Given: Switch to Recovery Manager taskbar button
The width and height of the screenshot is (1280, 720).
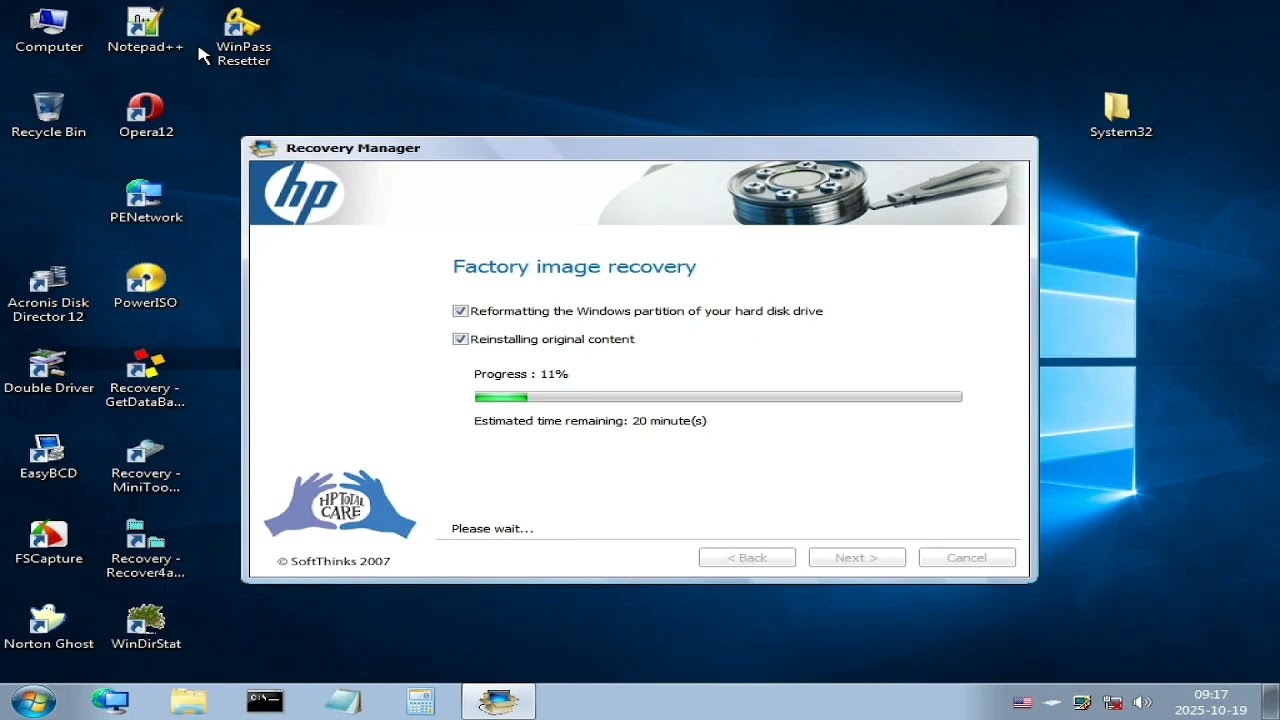Looking at the screenshot, I should click(x=498, y=701).
